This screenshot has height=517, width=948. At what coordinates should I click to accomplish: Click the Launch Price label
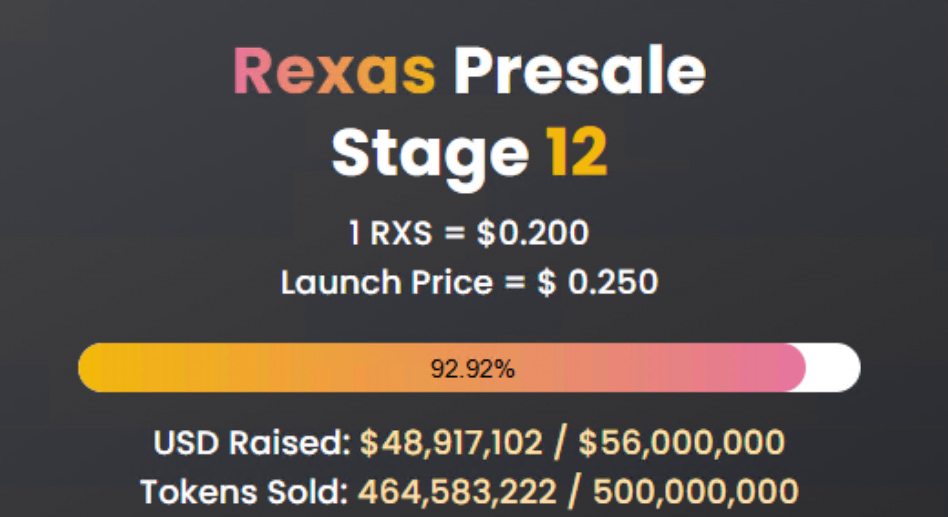pyautogui.click(x=386, y=283)
